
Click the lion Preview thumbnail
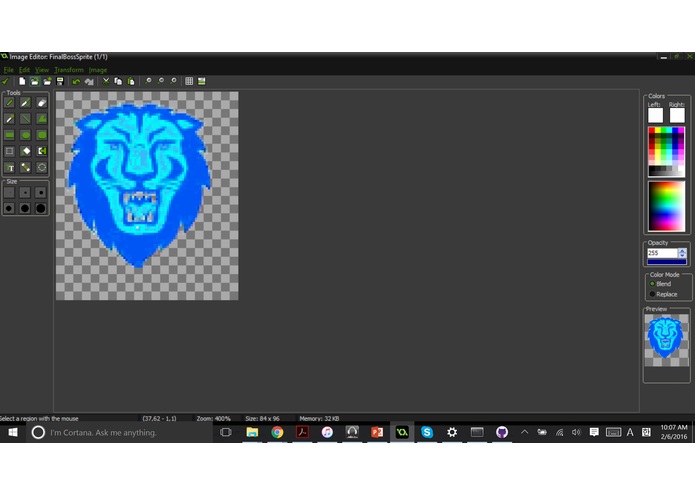[x=666, y=340]
